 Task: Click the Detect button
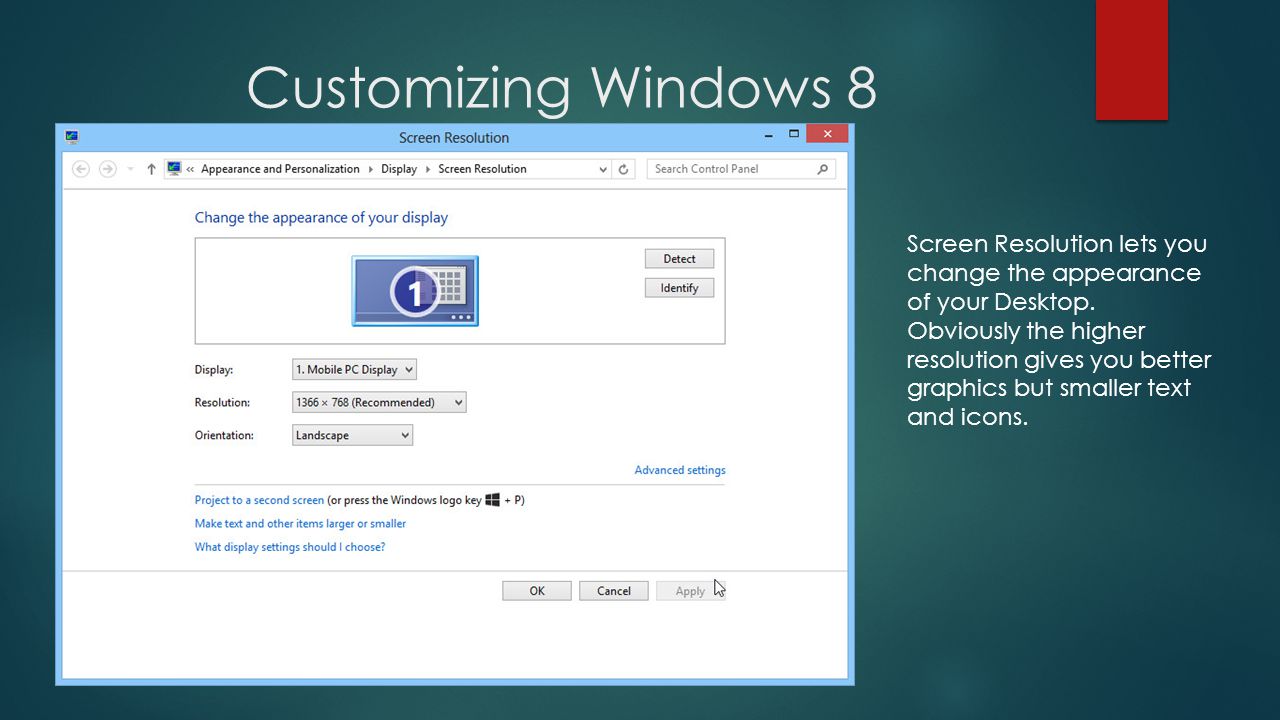pos(679,259)
